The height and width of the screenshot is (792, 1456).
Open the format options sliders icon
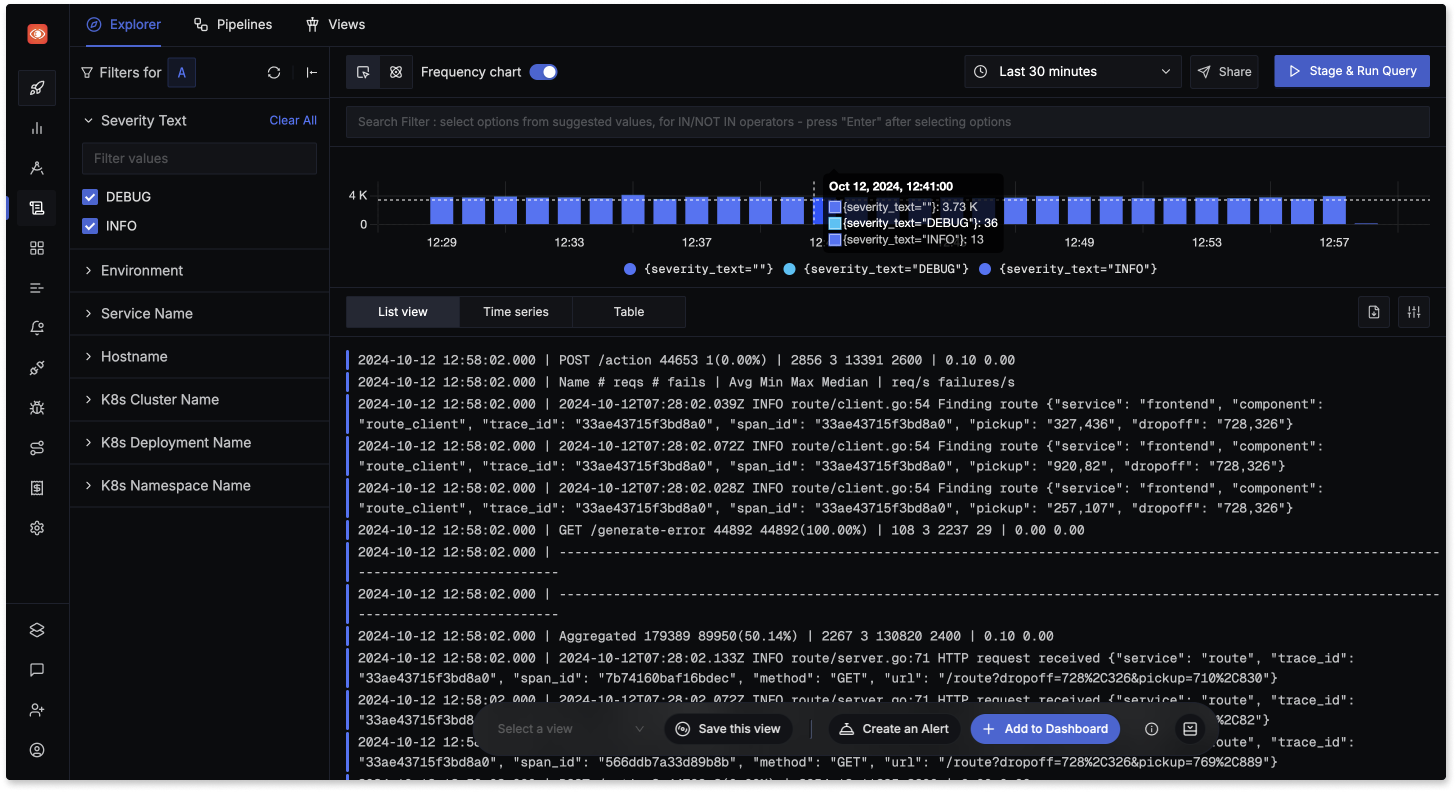click(x=1413, y=312)
